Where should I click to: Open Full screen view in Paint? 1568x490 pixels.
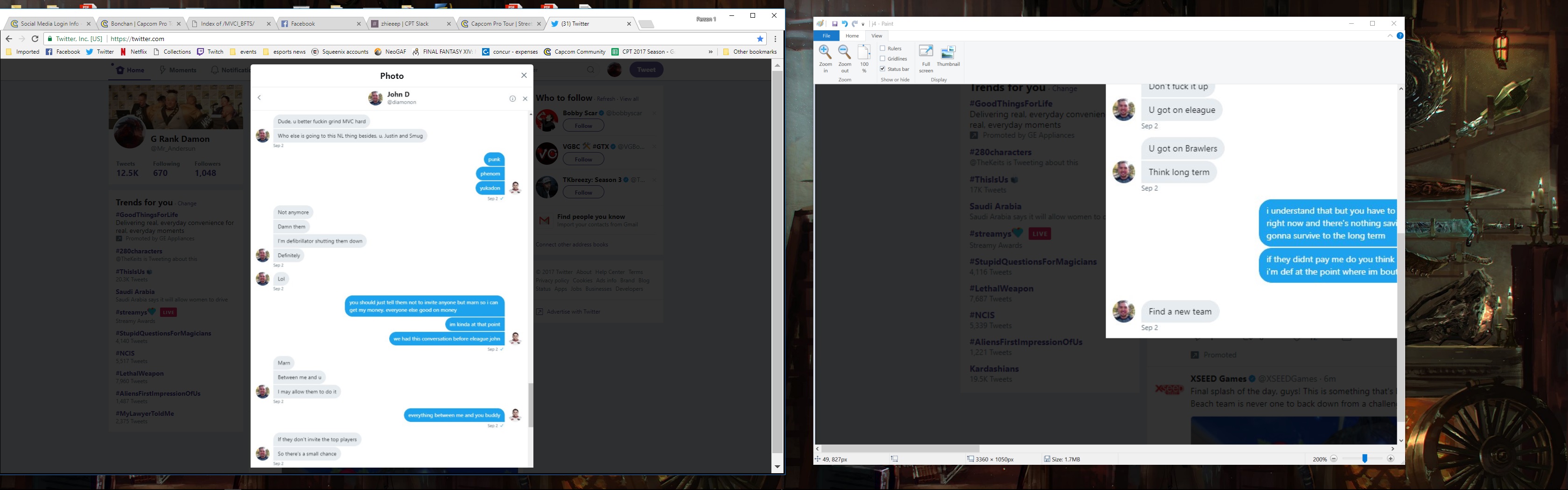[x=926, y=58]
